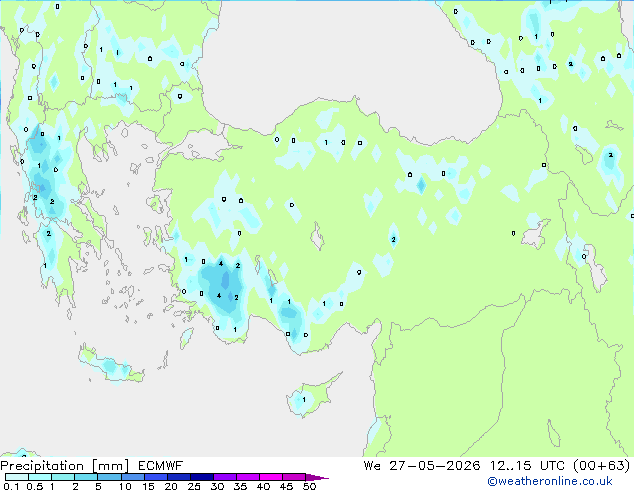The width and height of the screenshot is (634, 490).
Task: Click the legend label '0.1'
Action: click(x=11, y=486)
